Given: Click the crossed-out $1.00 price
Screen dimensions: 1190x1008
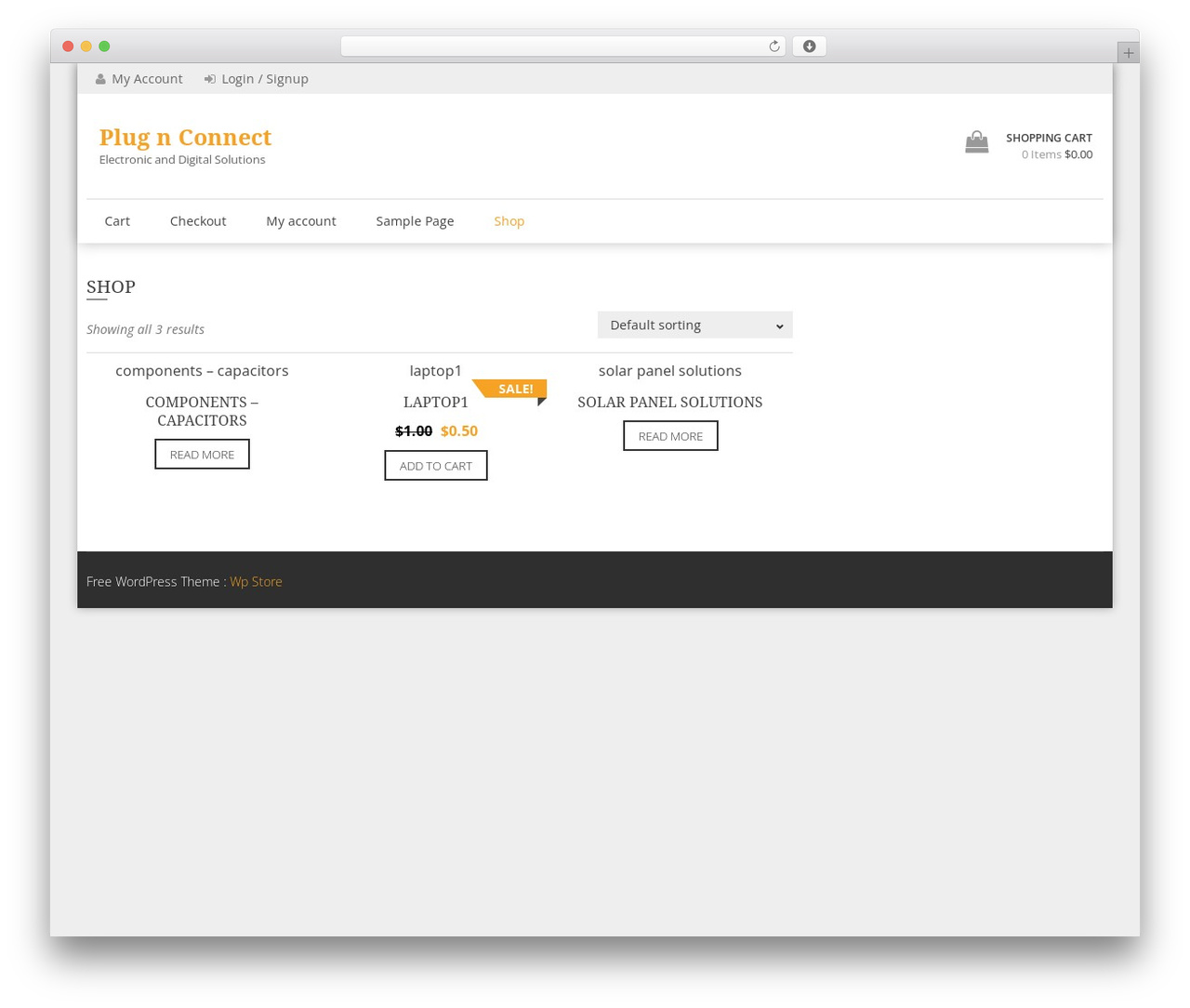Looking at the screenshot, I should tap(414, 431).
